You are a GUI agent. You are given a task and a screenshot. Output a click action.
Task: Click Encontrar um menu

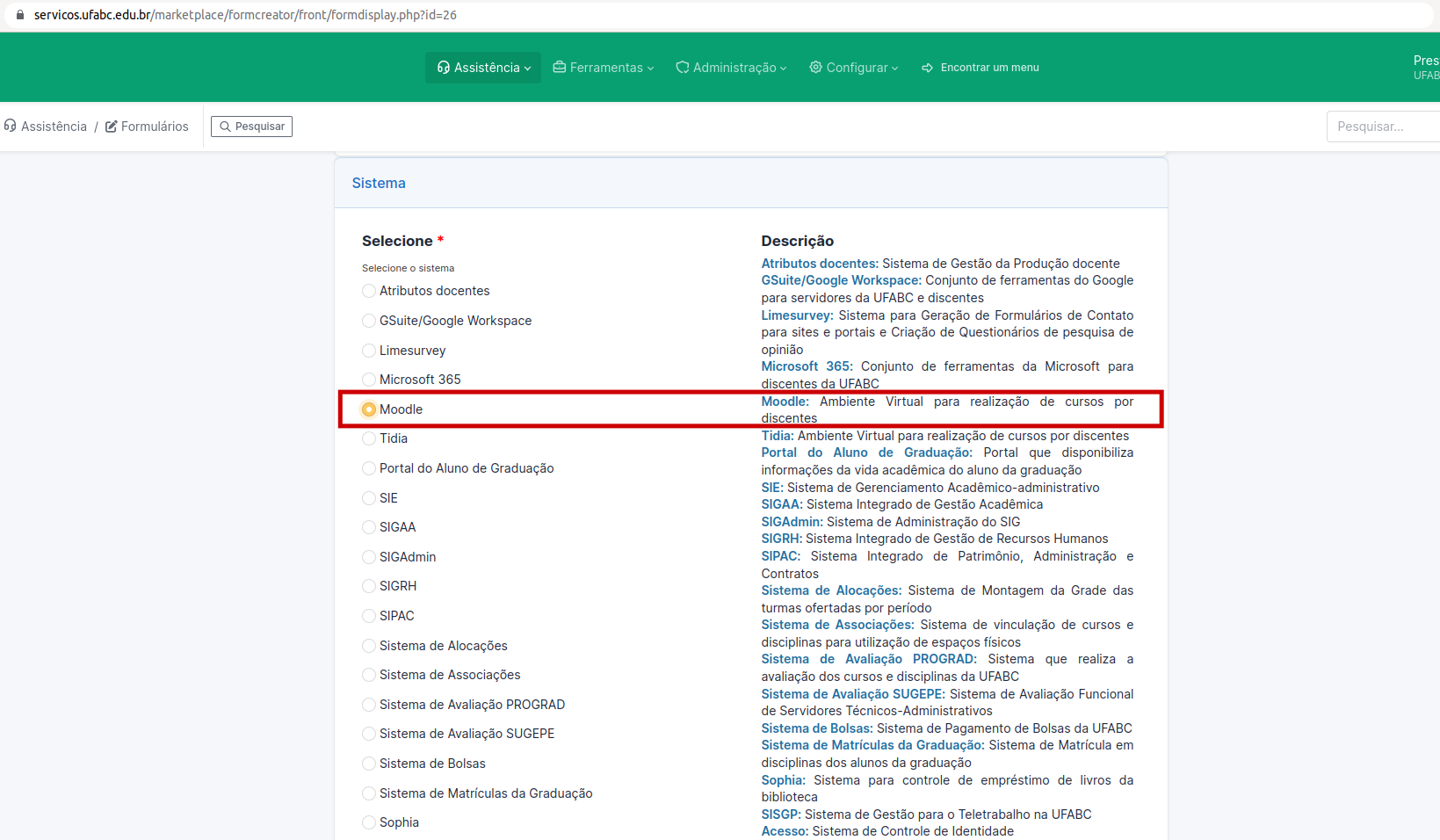click(x=989, y=67)
